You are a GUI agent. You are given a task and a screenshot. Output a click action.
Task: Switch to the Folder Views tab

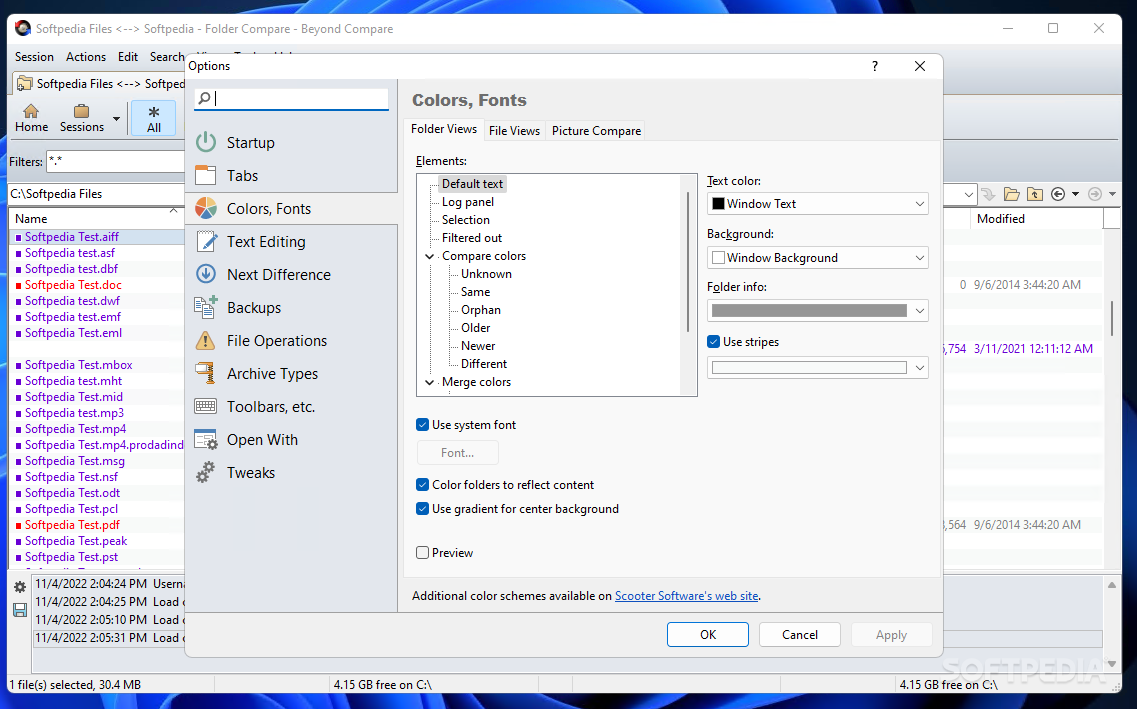(444, 129)
